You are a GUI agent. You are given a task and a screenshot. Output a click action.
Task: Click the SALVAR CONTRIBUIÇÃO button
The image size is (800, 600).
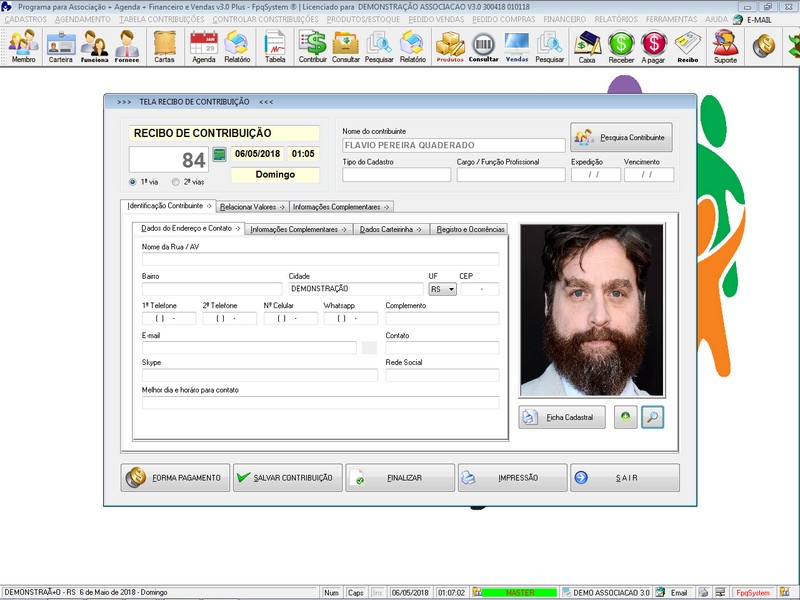pyautogui.click(x=288, y=478)
